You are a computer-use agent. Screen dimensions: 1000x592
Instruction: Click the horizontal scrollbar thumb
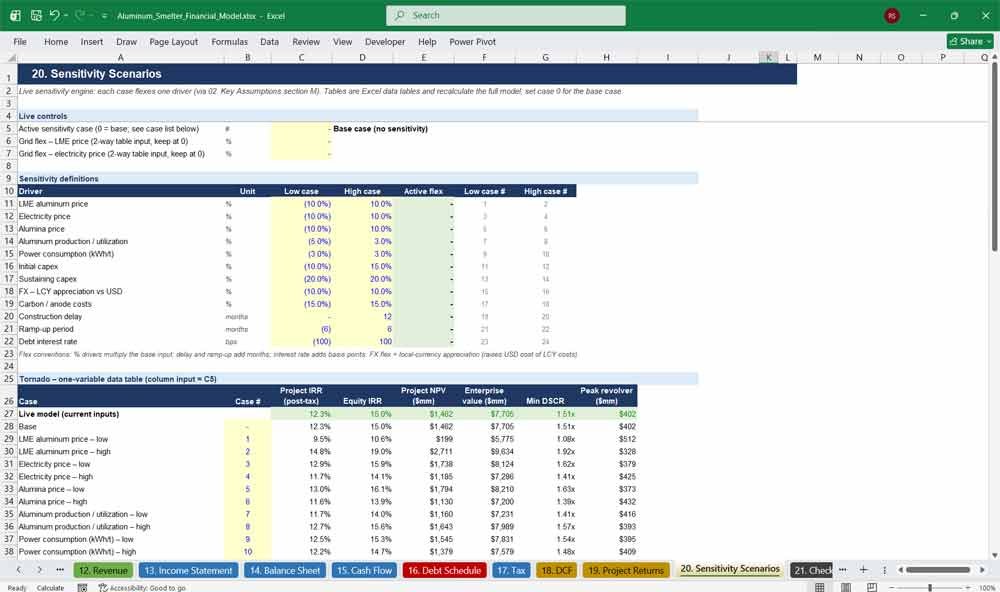click(938, 570)
